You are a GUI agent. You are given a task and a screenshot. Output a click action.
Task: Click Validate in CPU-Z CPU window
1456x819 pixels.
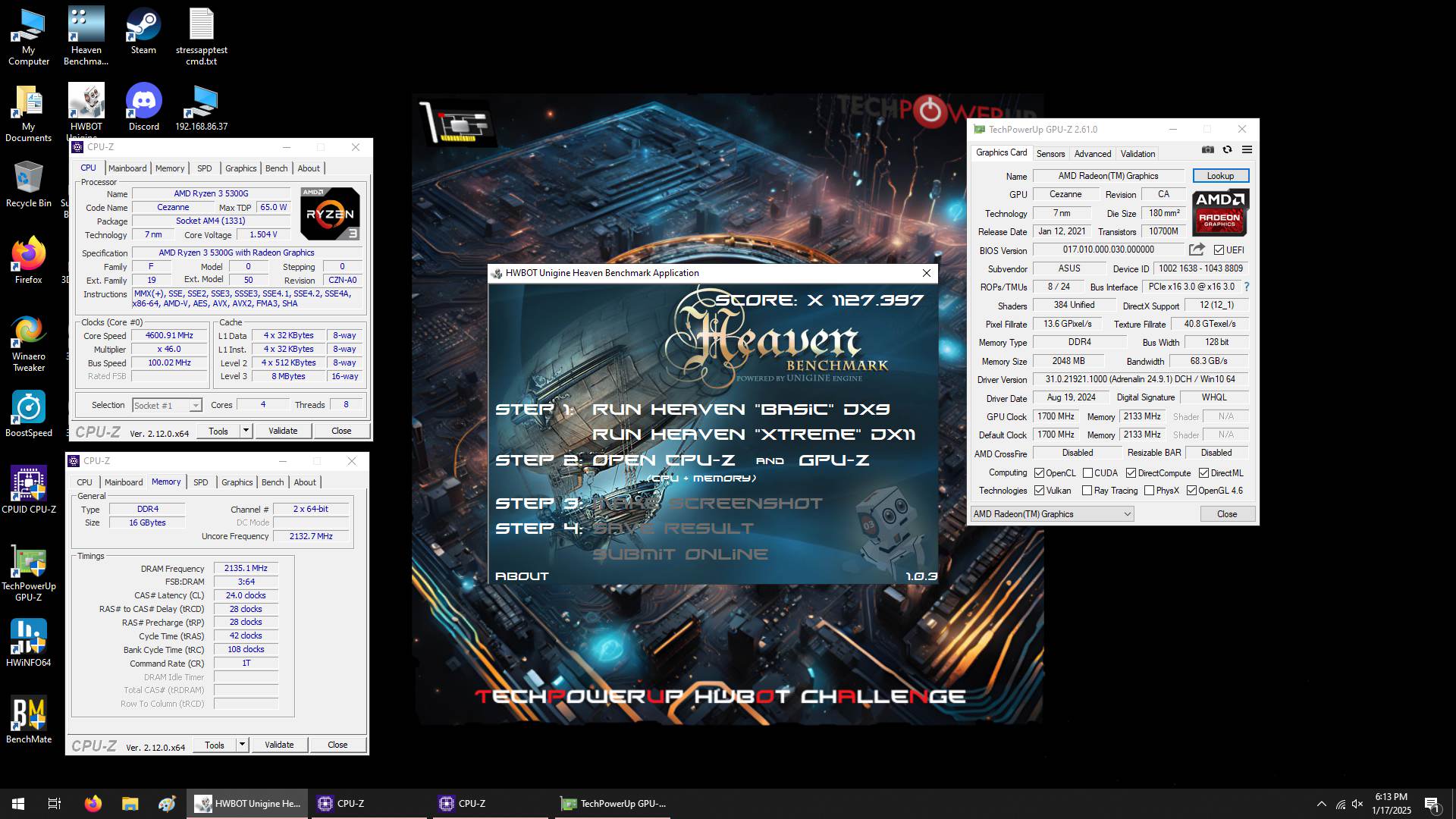click(x=283, y=431)
